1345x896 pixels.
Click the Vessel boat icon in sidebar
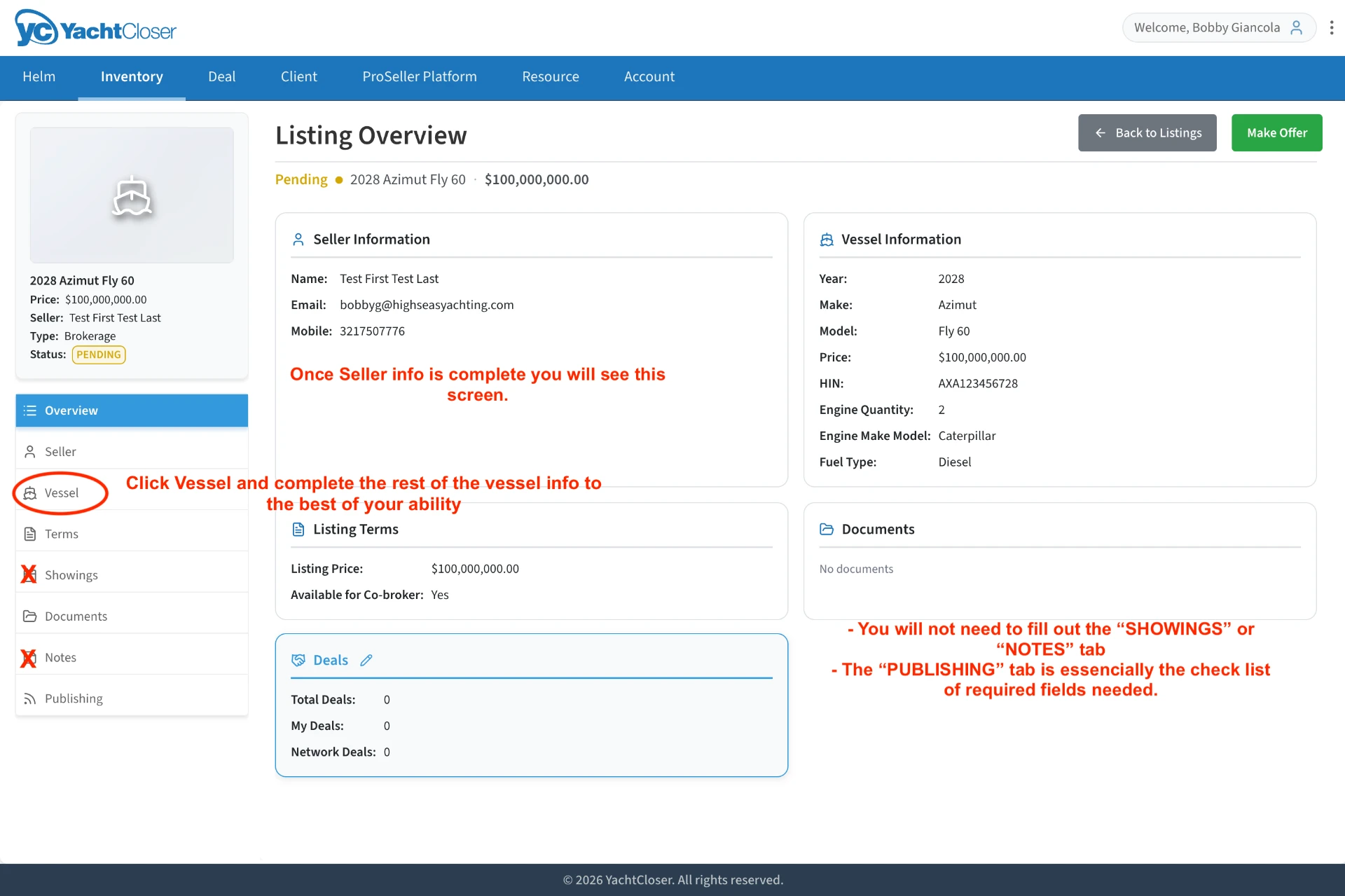pos(30,493)
